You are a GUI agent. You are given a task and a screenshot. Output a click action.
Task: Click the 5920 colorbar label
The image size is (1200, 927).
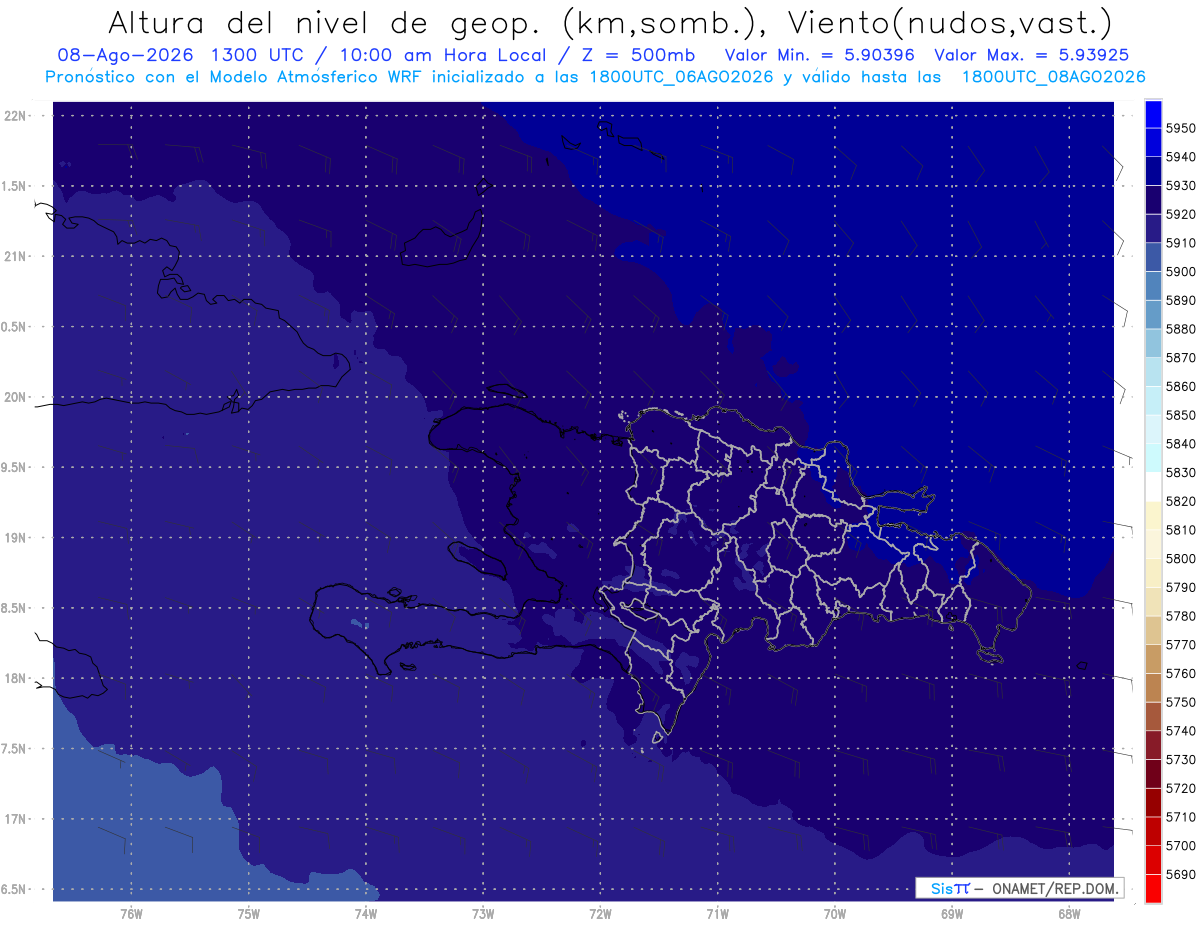[1180, 214]
